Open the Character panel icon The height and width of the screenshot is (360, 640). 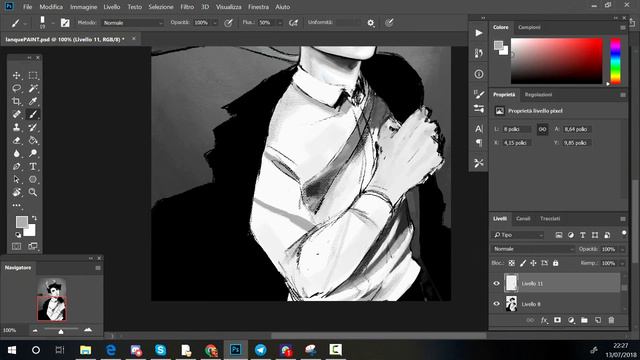pyautogui.click(x=479, y=129)
